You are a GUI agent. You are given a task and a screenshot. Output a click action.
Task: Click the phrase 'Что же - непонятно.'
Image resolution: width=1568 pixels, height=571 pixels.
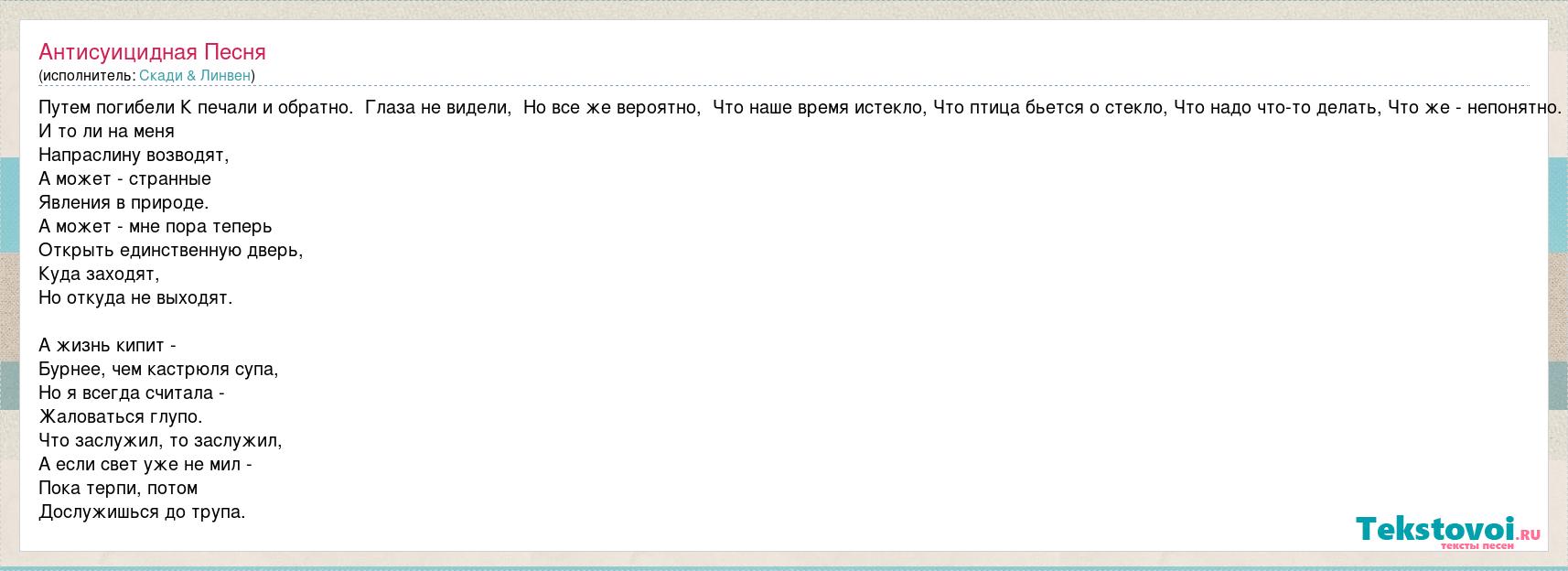(x=1475, y=107)
